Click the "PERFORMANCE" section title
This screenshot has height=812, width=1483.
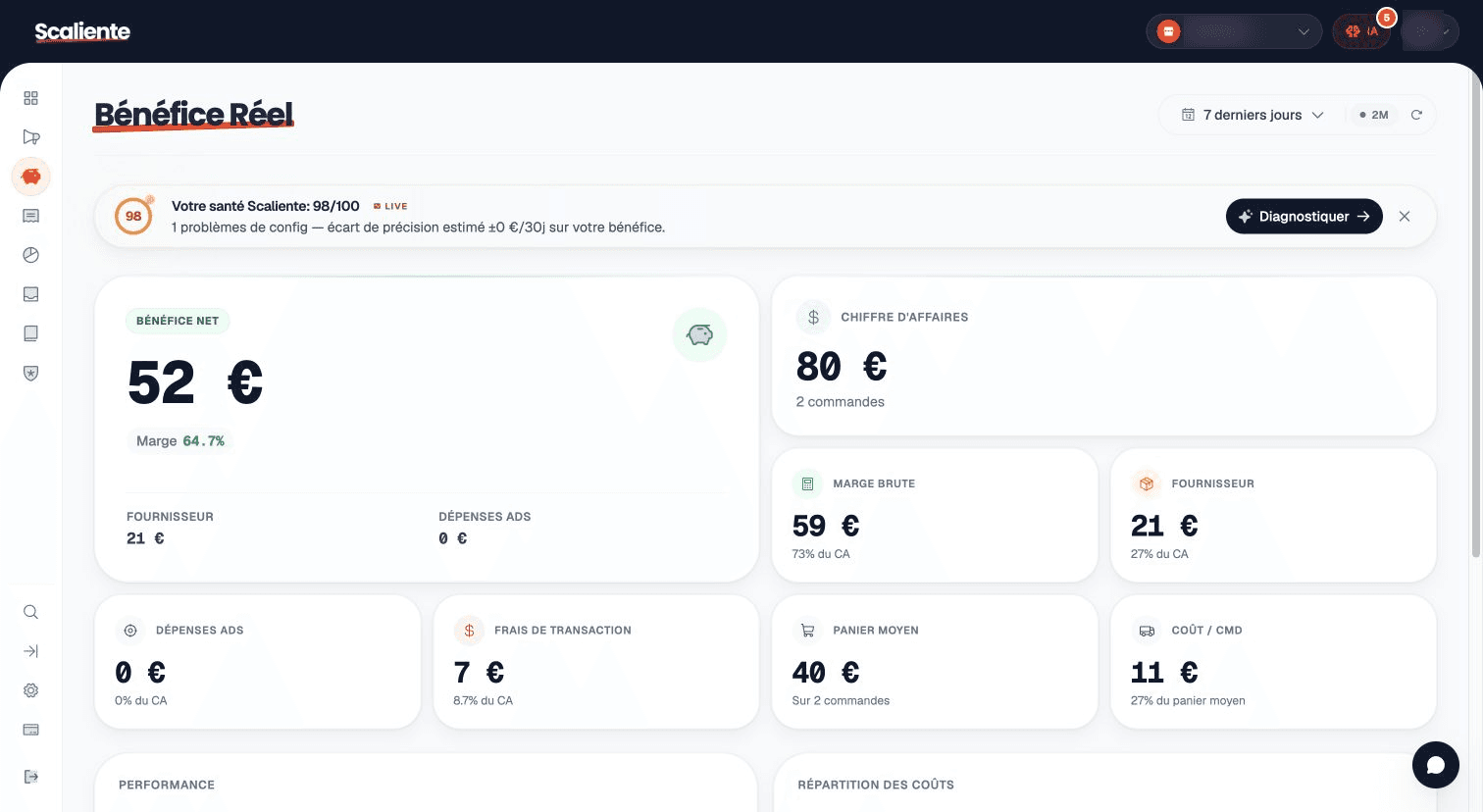pyautogui.click(x=167, y=785)
